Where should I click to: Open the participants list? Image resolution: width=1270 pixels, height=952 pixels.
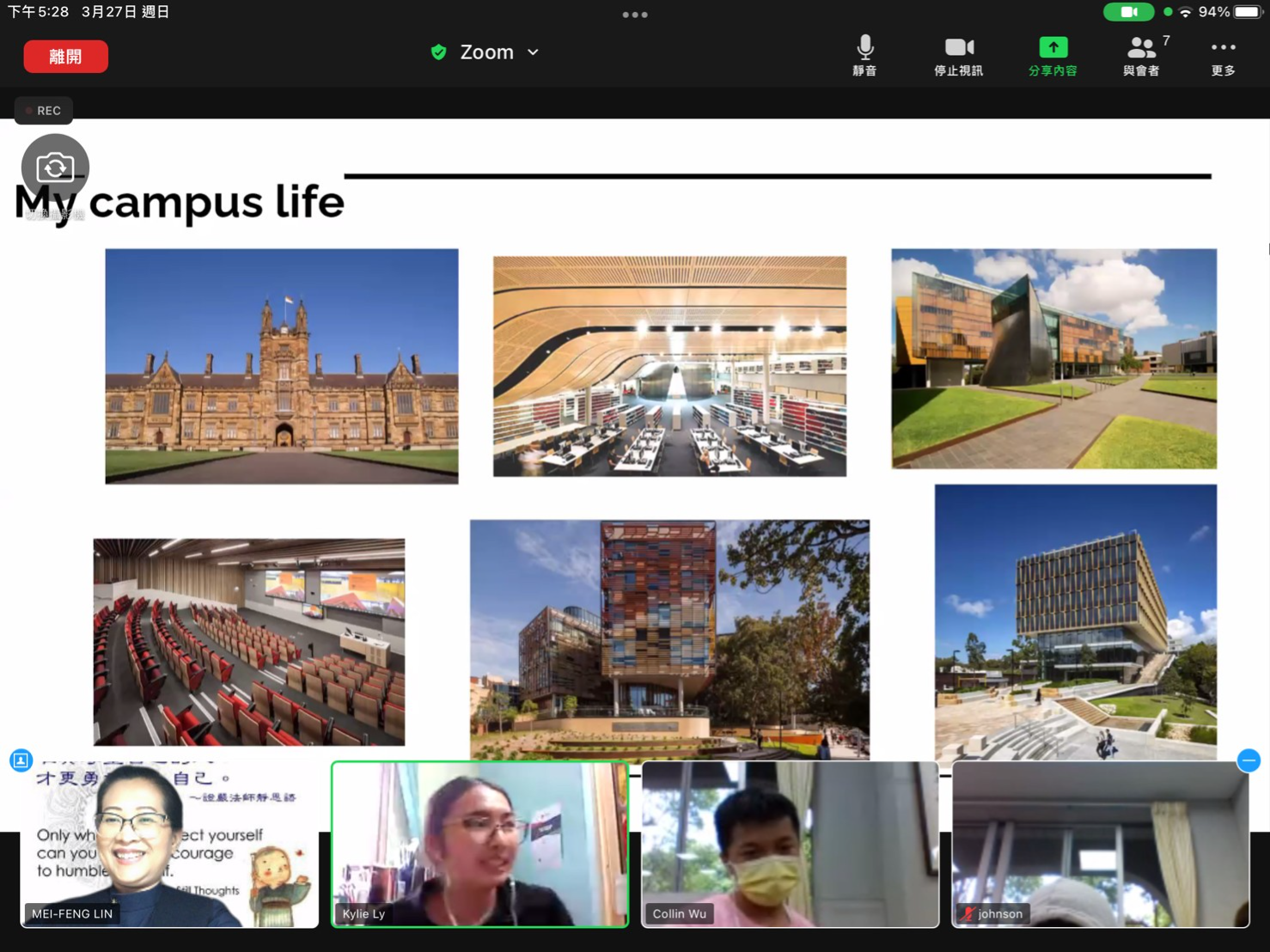(1141, 55)
